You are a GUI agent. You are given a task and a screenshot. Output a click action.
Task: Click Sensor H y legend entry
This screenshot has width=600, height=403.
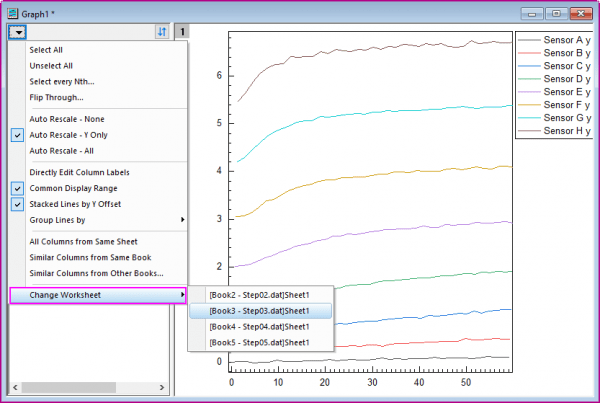click(x=554, y=131)
